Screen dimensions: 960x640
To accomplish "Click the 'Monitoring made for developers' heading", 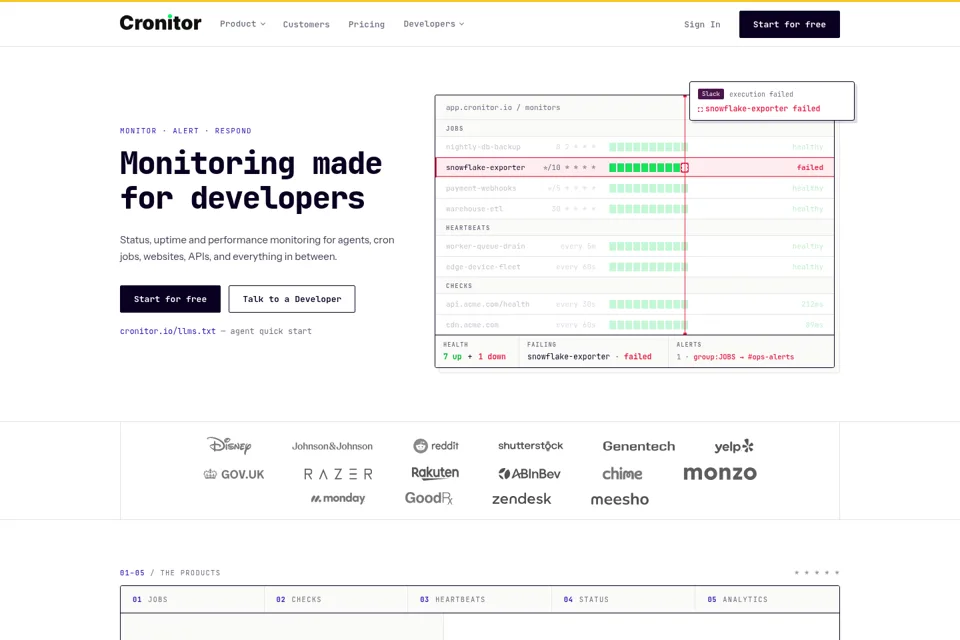I will (x=251, y=181).
